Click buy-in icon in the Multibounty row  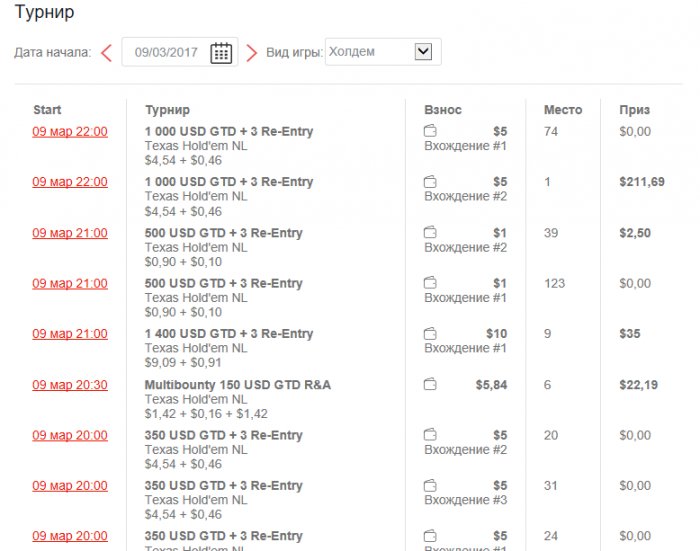pyautogui.click(x=431, y=384)
